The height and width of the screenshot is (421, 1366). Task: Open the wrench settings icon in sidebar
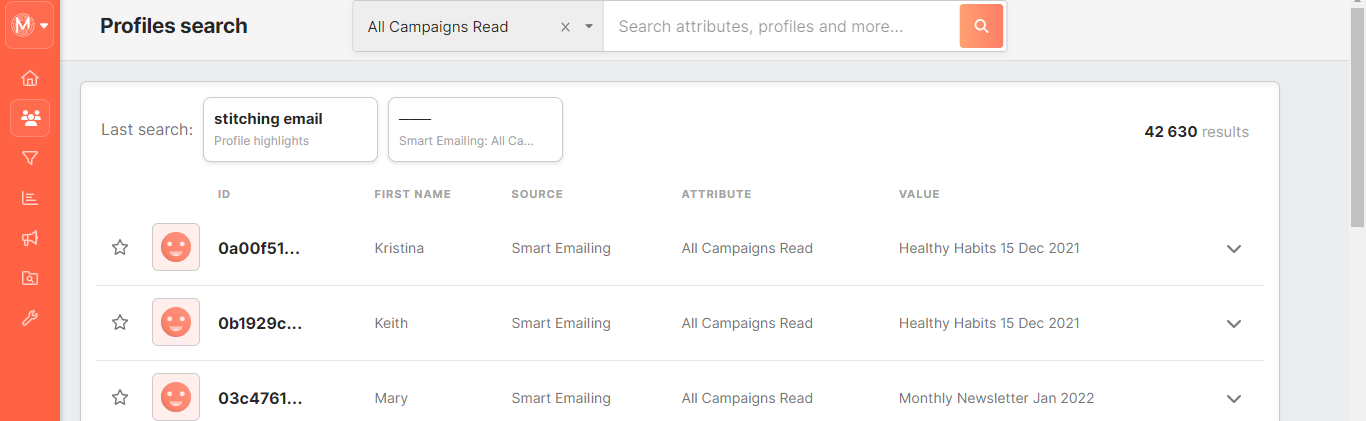30,318
